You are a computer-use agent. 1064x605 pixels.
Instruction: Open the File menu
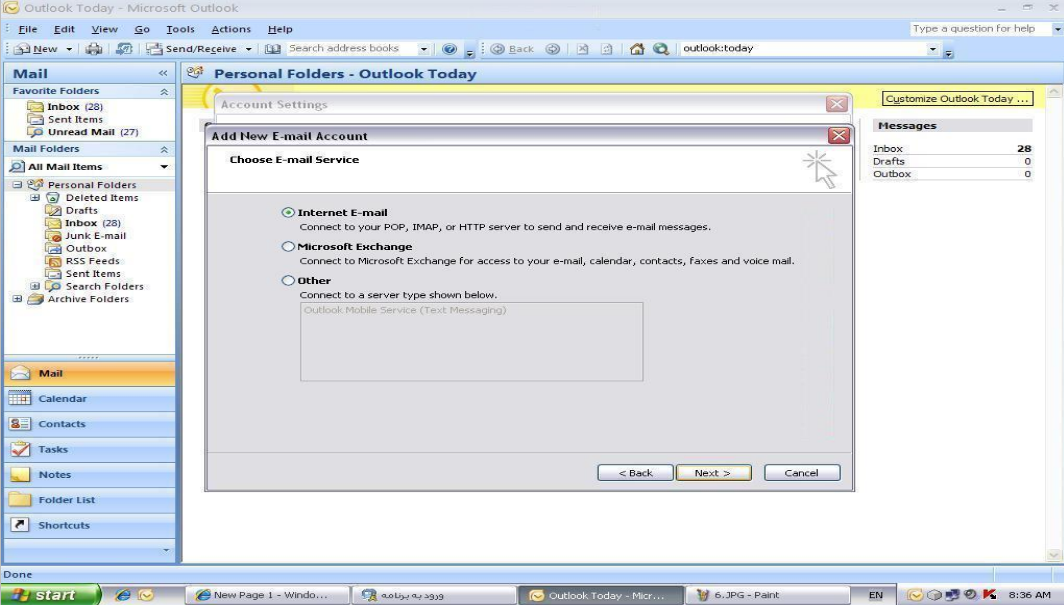click(x=28, y=29)
